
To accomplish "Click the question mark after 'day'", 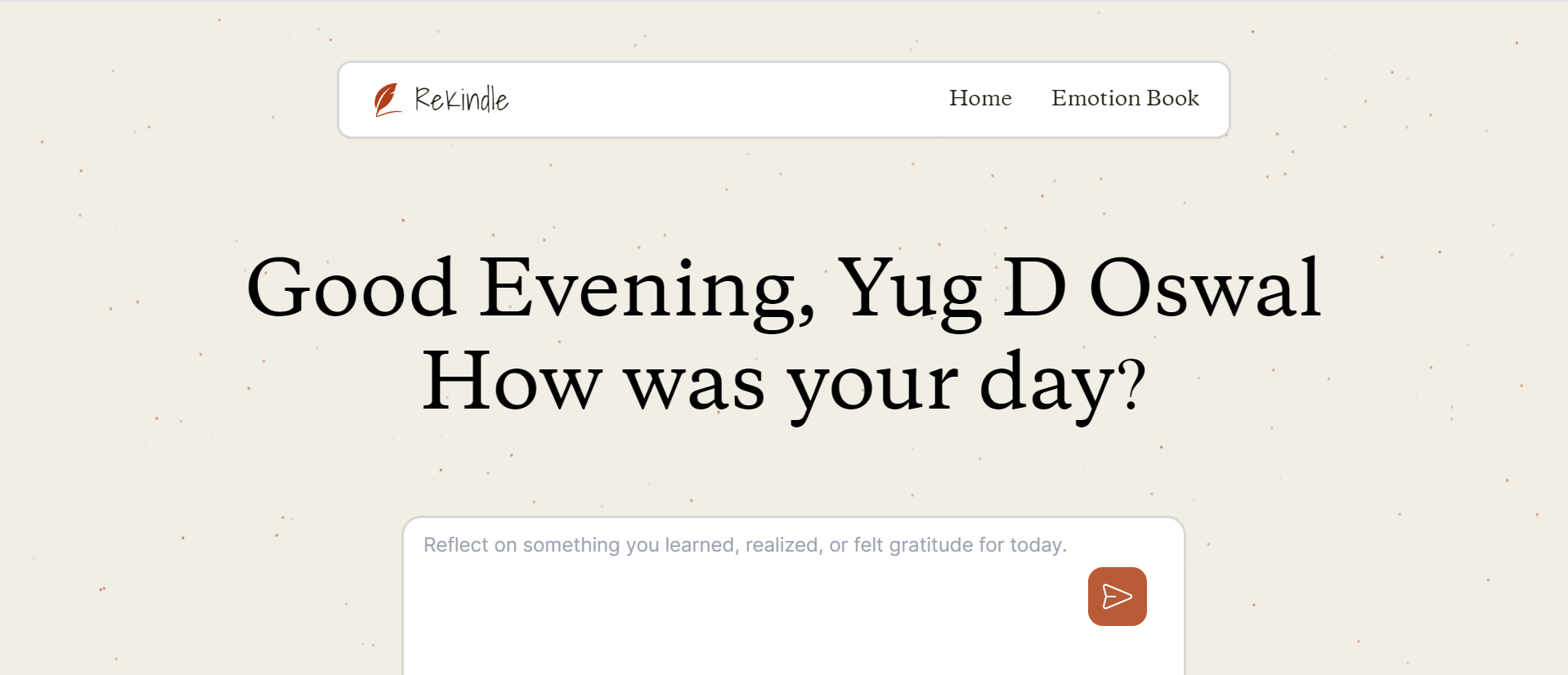I will click(1132, 382).
